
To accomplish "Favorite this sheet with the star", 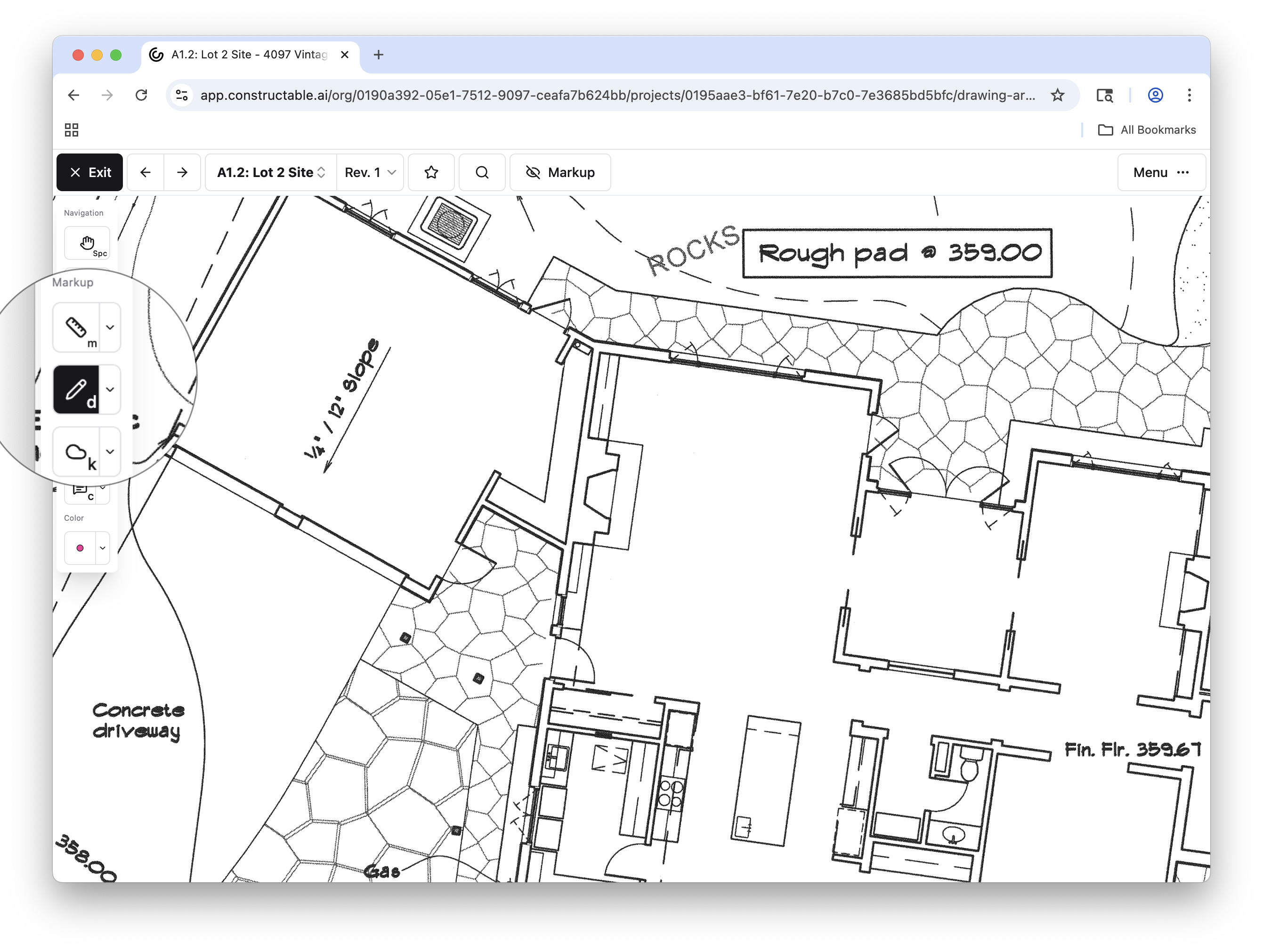I will [x=432, y=172].
